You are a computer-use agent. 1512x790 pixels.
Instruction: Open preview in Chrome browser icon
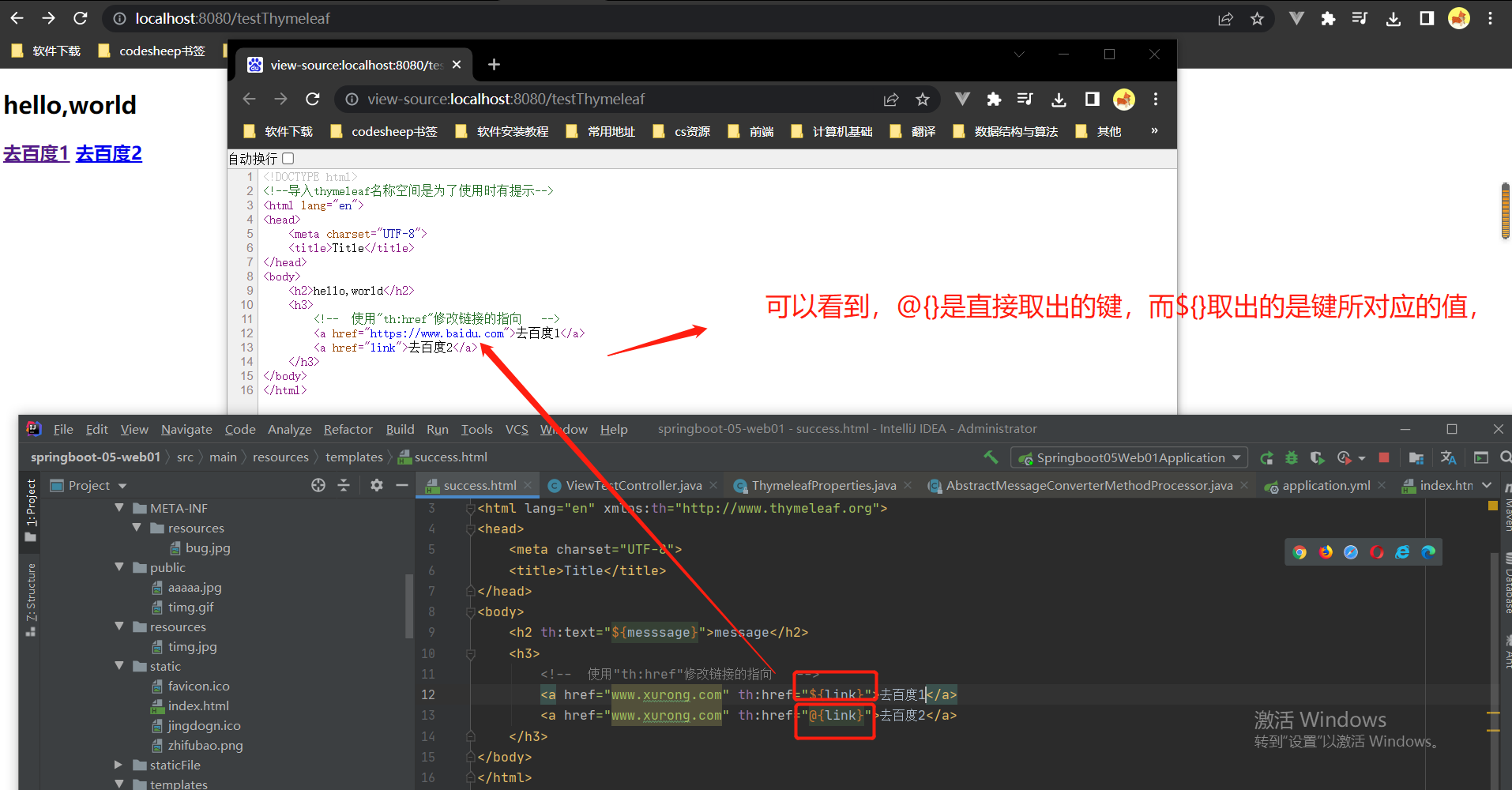tap(1299, 552)
